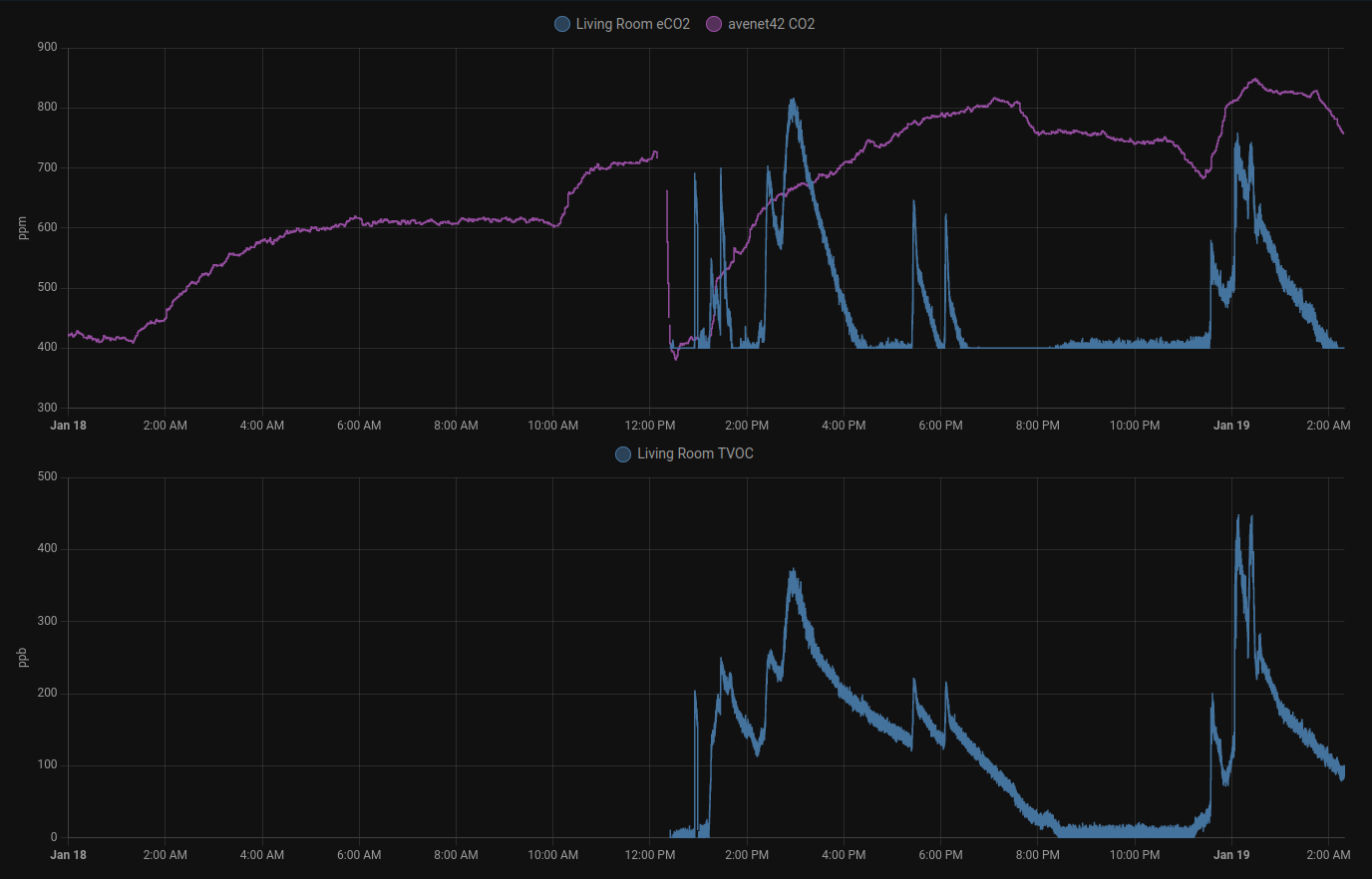This screenshot has width=1372, height=879.
Task: Click the 'ppm' y-axis title
Action: point(23,228)
